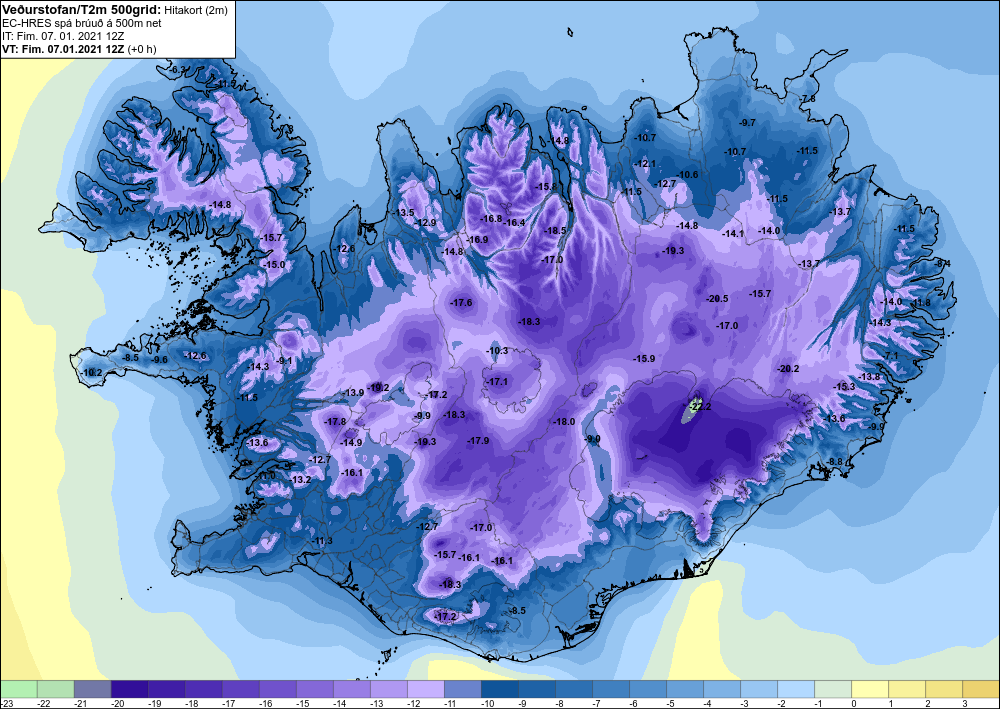Screen dimensions: 1000x709
Task: Click the -10.6 temperature label
Action: pyautogui.click(x=688, y=175)
